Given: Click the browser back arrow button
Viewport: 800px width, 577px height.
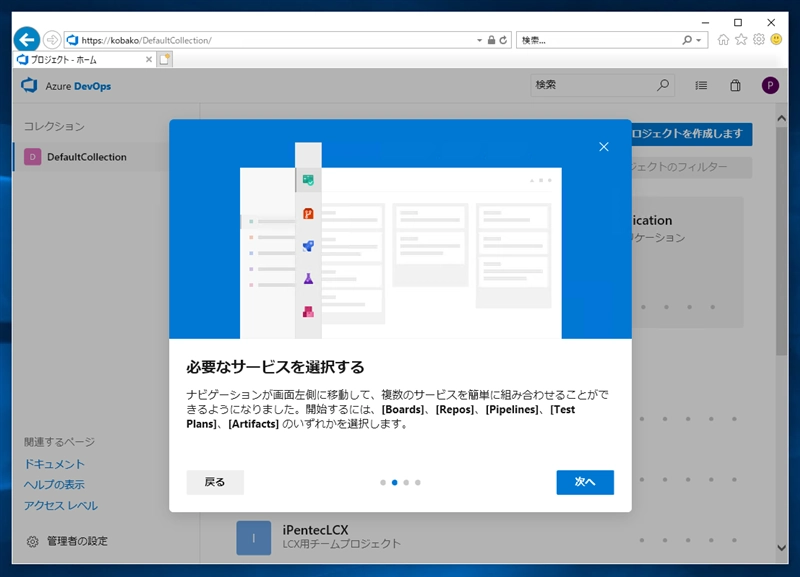Looking at the screenshot, I should (27, 39).
